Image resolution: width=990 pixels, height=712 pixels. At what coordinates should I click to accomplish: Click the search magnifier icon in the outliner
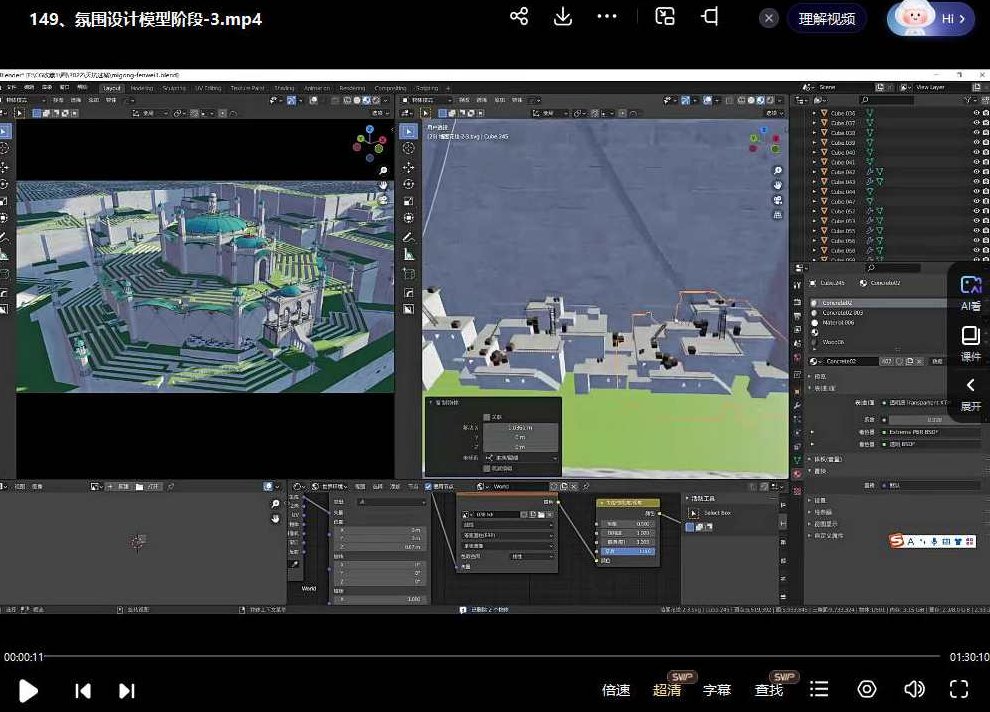865,99
